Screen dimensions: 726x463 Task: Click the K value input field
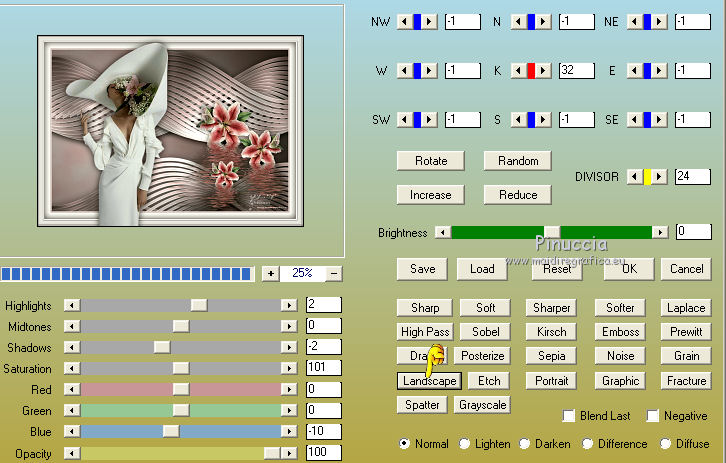[x=577, y=70]
